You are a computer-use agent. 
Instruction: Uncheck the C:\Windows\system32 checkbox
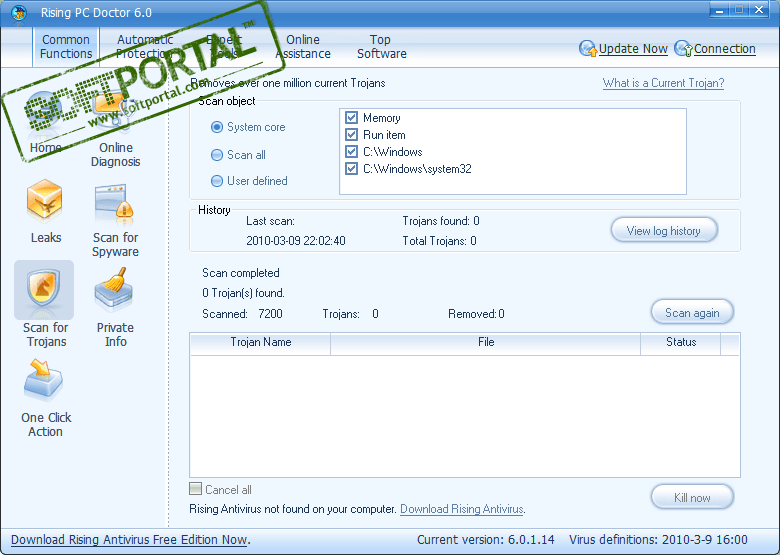coord(352,169)
